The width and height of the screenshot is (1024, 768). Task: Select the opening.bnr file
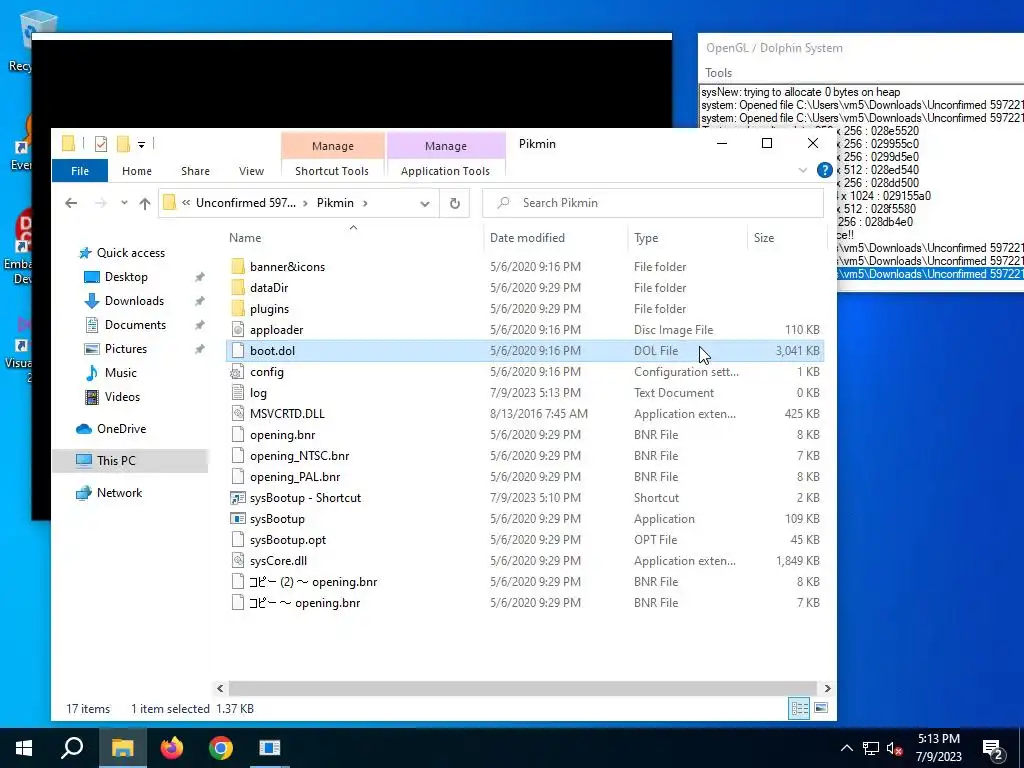pos(283,435)
